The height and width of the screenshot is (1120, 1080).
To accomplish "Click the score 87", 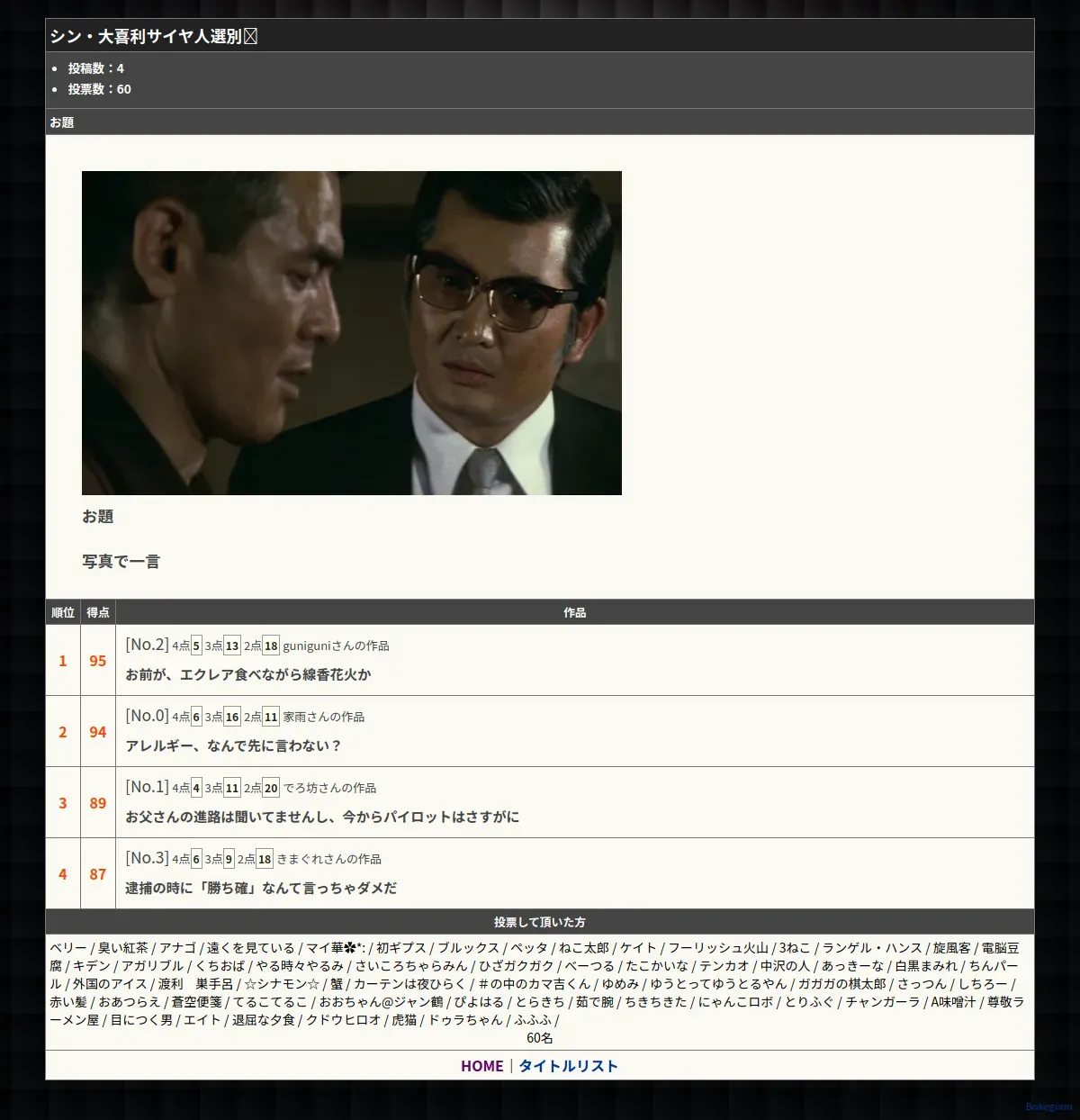I will click(x=98, y=874).
